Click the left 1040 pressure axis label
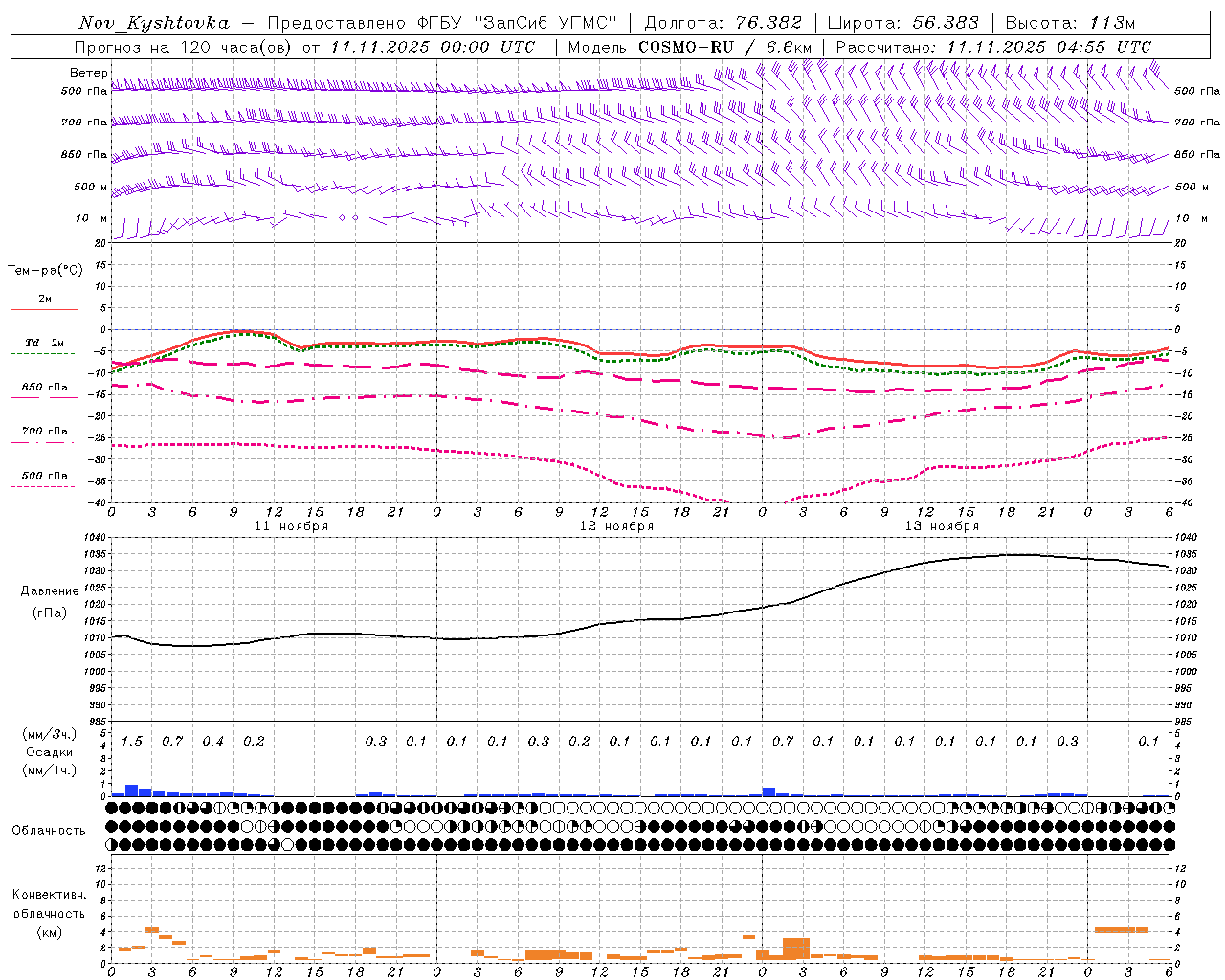The width and height of the screenshot is (1225, 980). (97, 538)
